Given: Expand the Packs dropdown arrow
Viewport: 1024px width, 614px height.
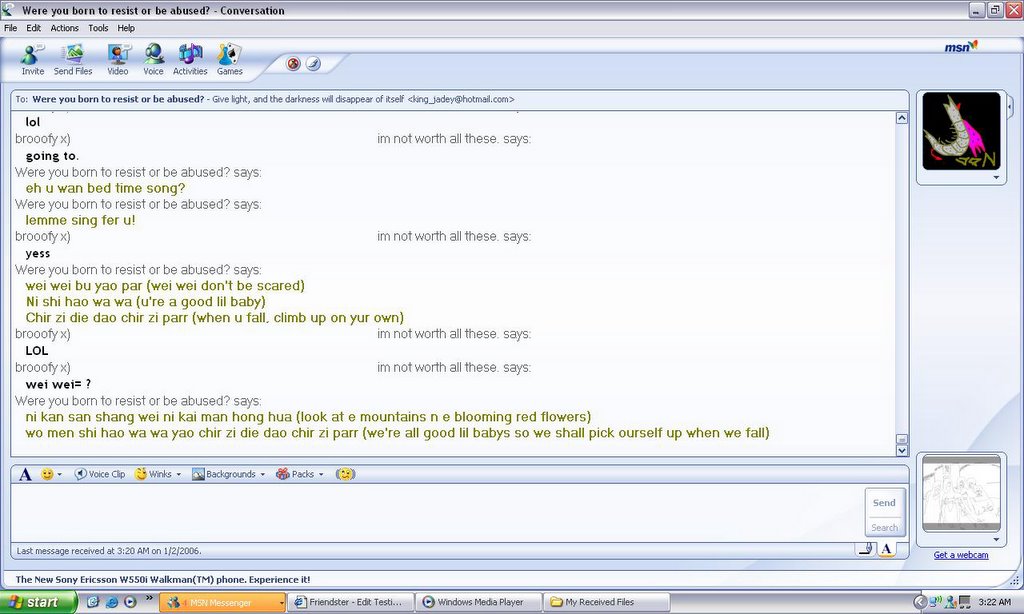Looking at the screenshot, I should 321,475.
